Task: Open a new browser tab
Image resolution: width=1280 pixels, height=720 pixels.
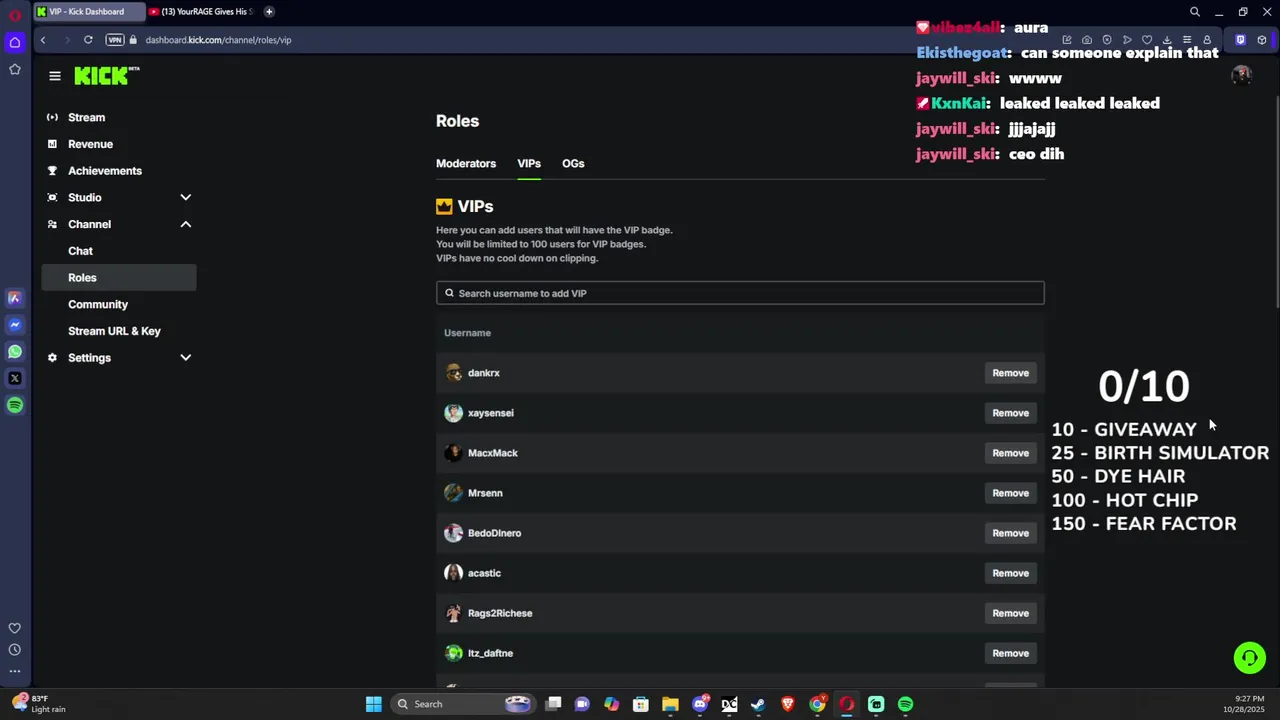Action: [269, 12]
